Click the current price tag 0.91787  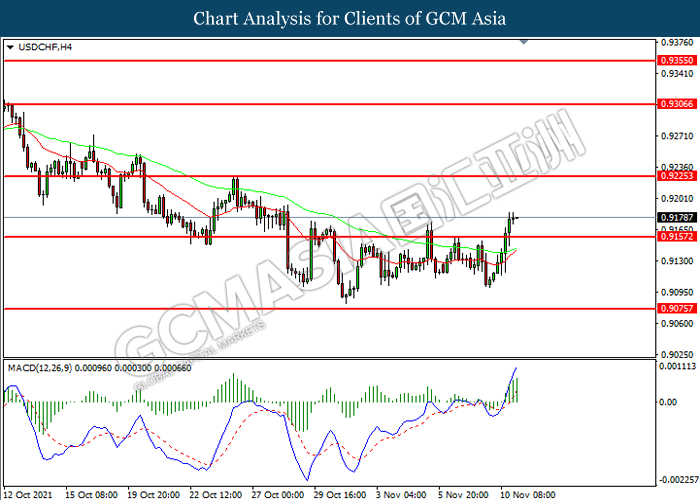coord(672,217)
